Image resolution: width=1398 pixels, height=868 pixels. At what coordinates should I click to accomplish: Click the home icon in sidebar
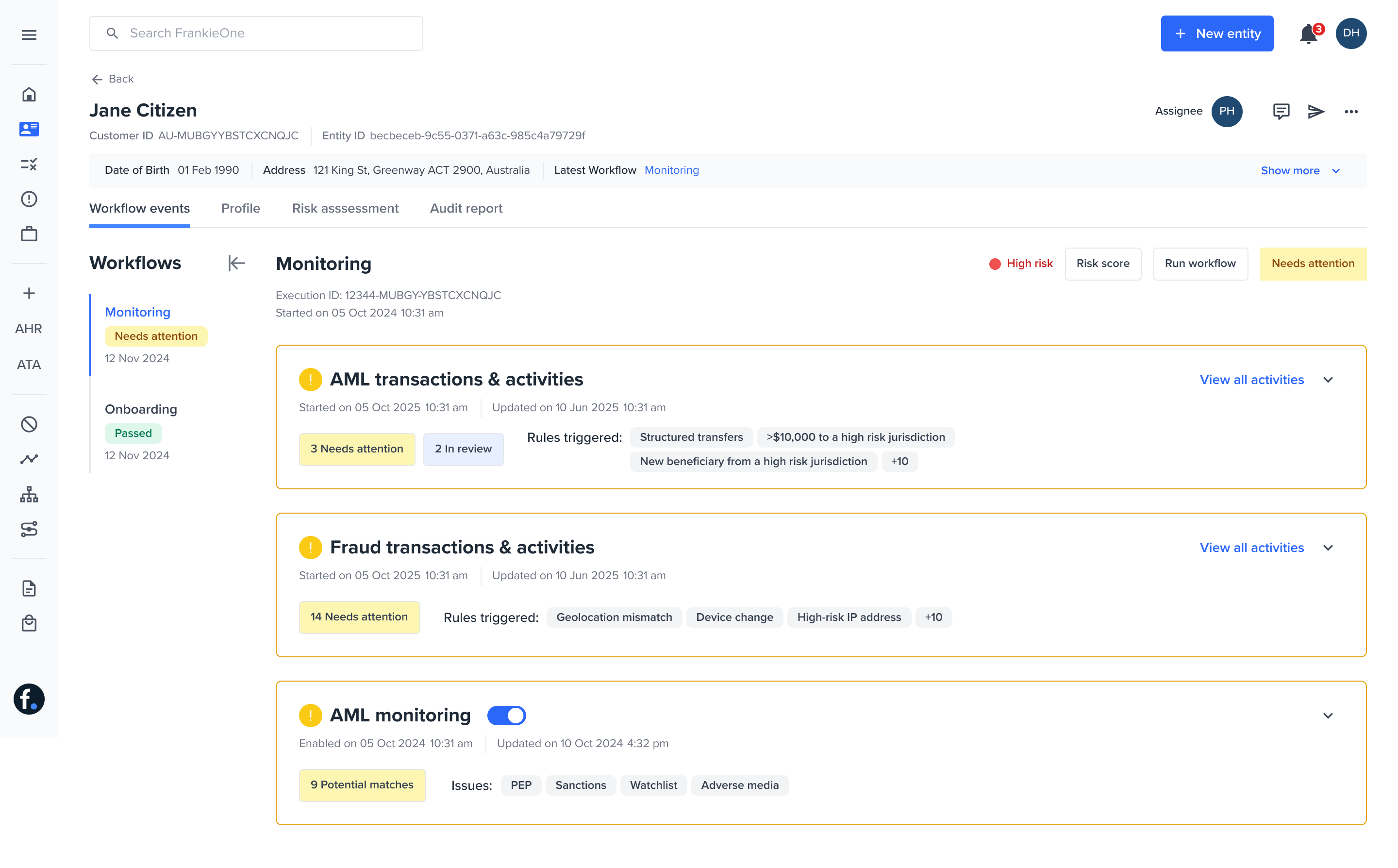pyautogui.click(x=29, y=94)
